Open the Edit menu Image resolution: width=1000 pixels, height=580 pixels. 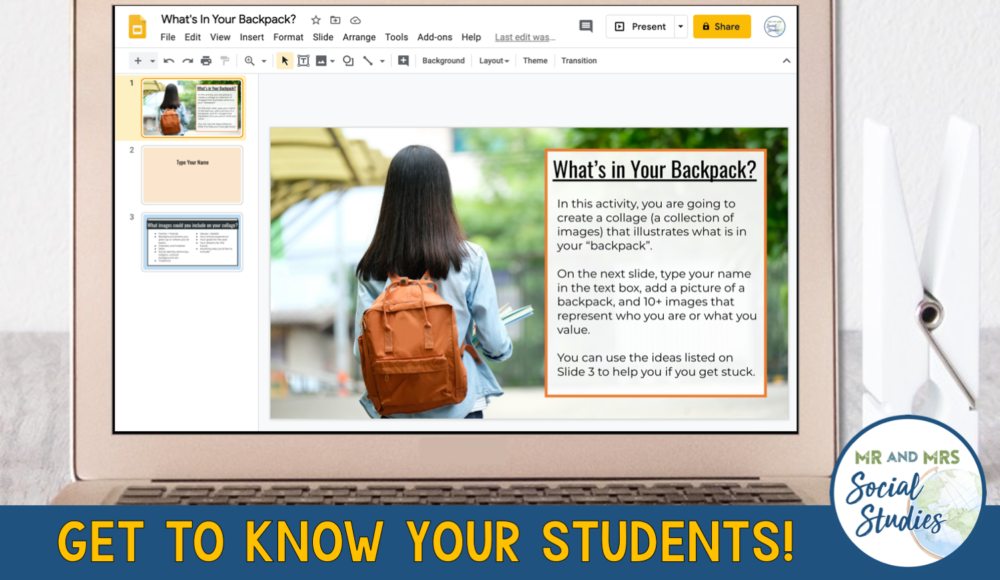click(193, 37)
